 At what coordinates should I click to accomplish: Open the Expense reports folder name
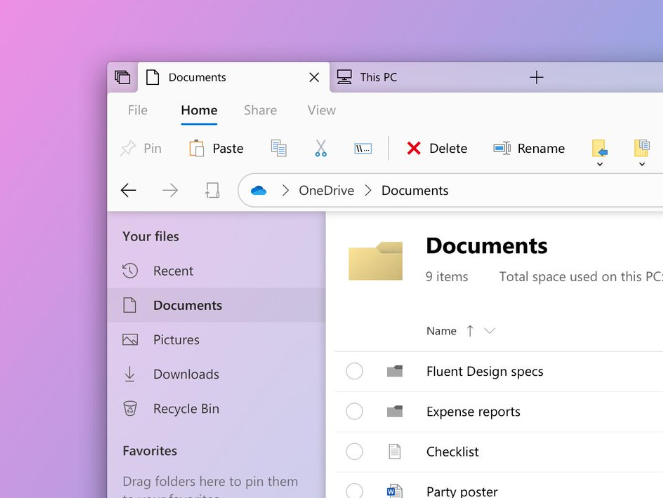(473, 412)
